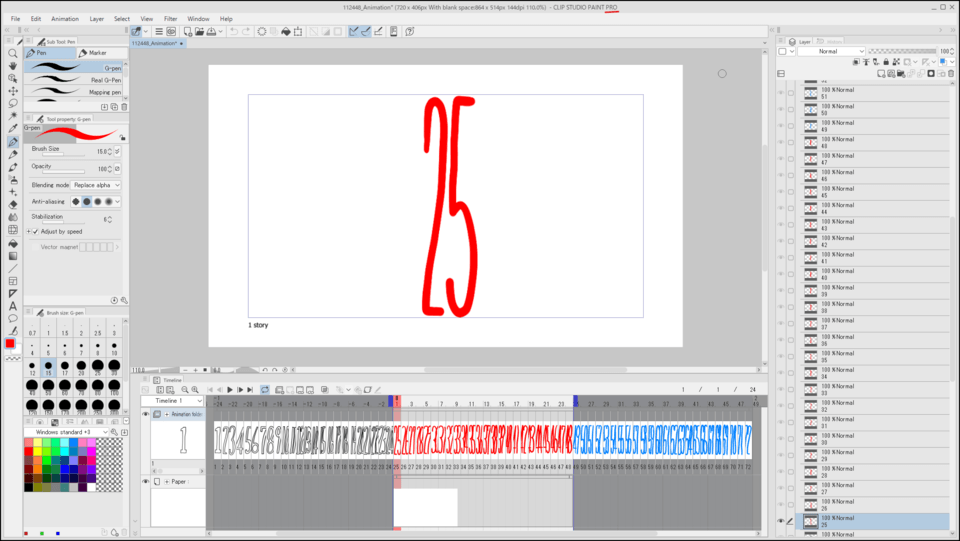Select the Auto select magic wand tool
Screen dimensions: 960x541
coord(12,116)
